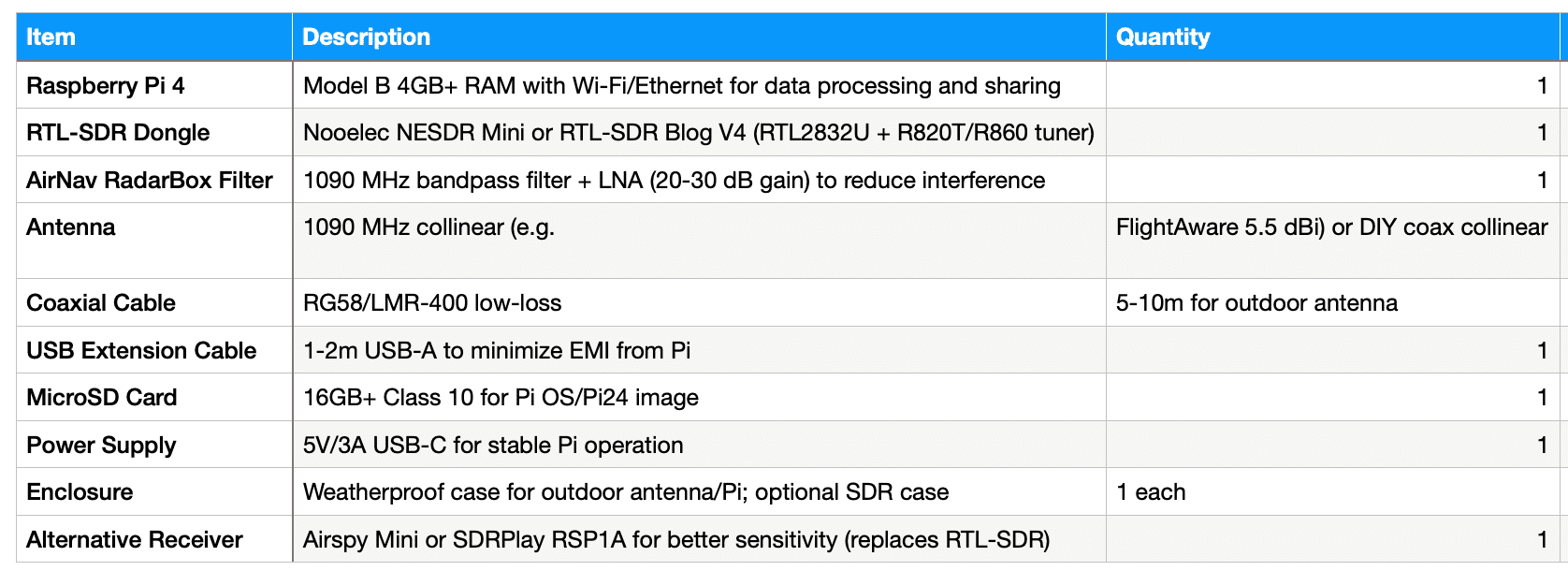The height and width of the screenshot is (571, 1568).
Task: Click the Coaxial Cable item cell
Action: [x=101, y=303]
